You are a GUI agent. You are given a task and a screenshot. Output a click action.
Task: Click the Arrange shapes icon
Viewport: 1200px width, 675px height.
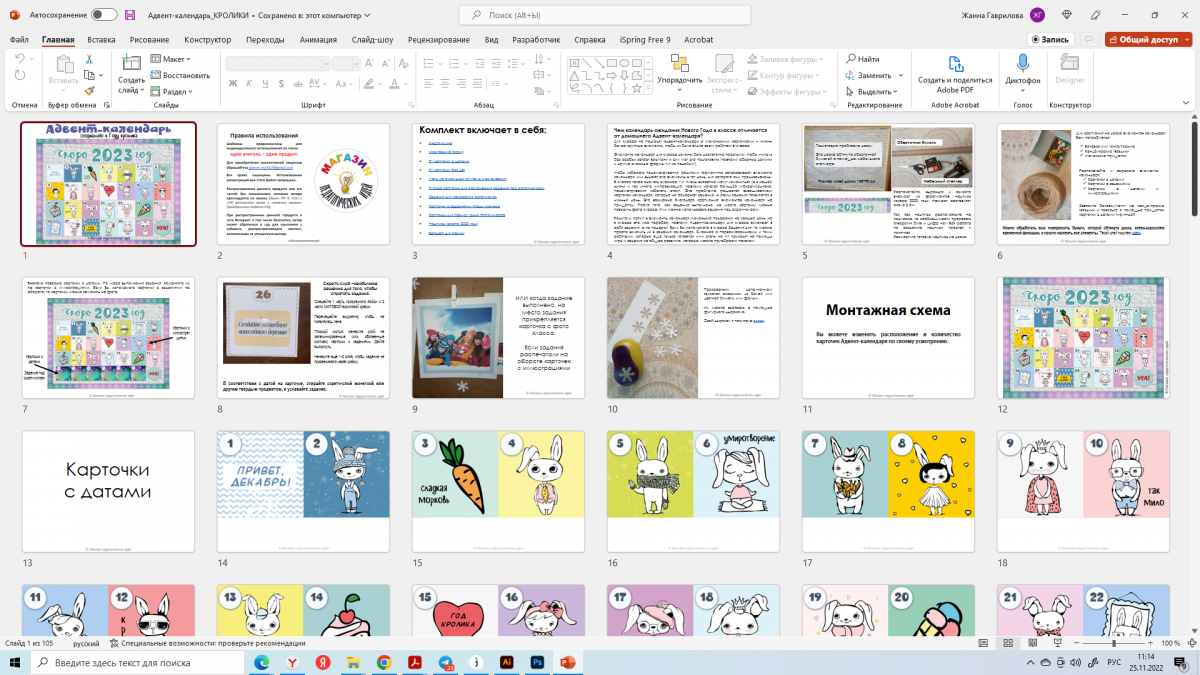679,64
